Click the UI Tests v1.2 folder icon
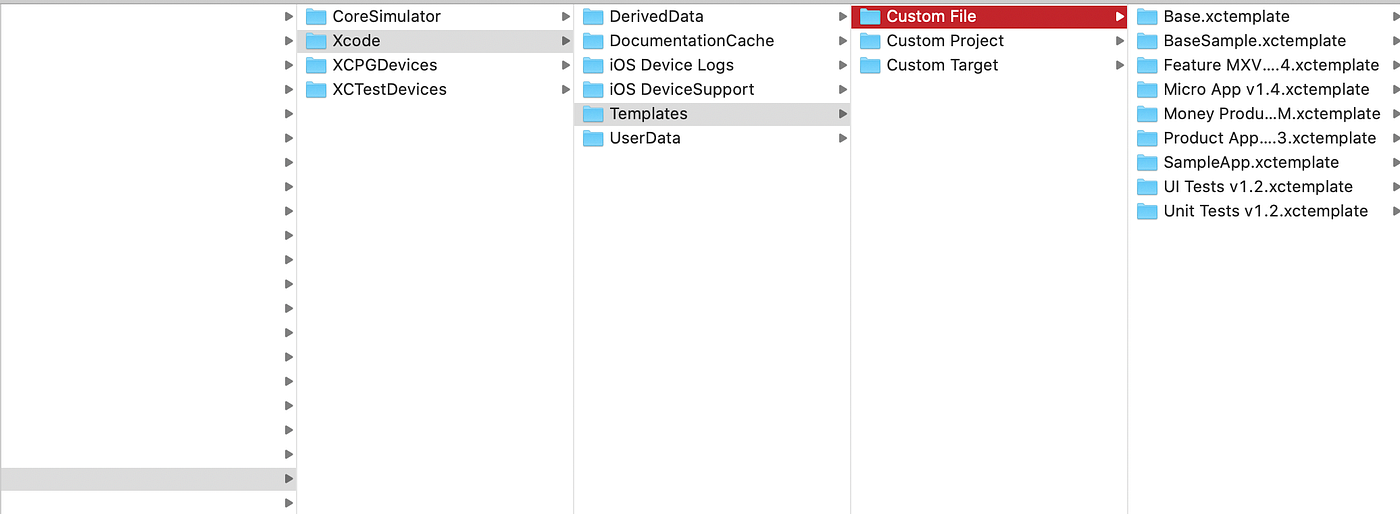 [x=1147, y=187]
